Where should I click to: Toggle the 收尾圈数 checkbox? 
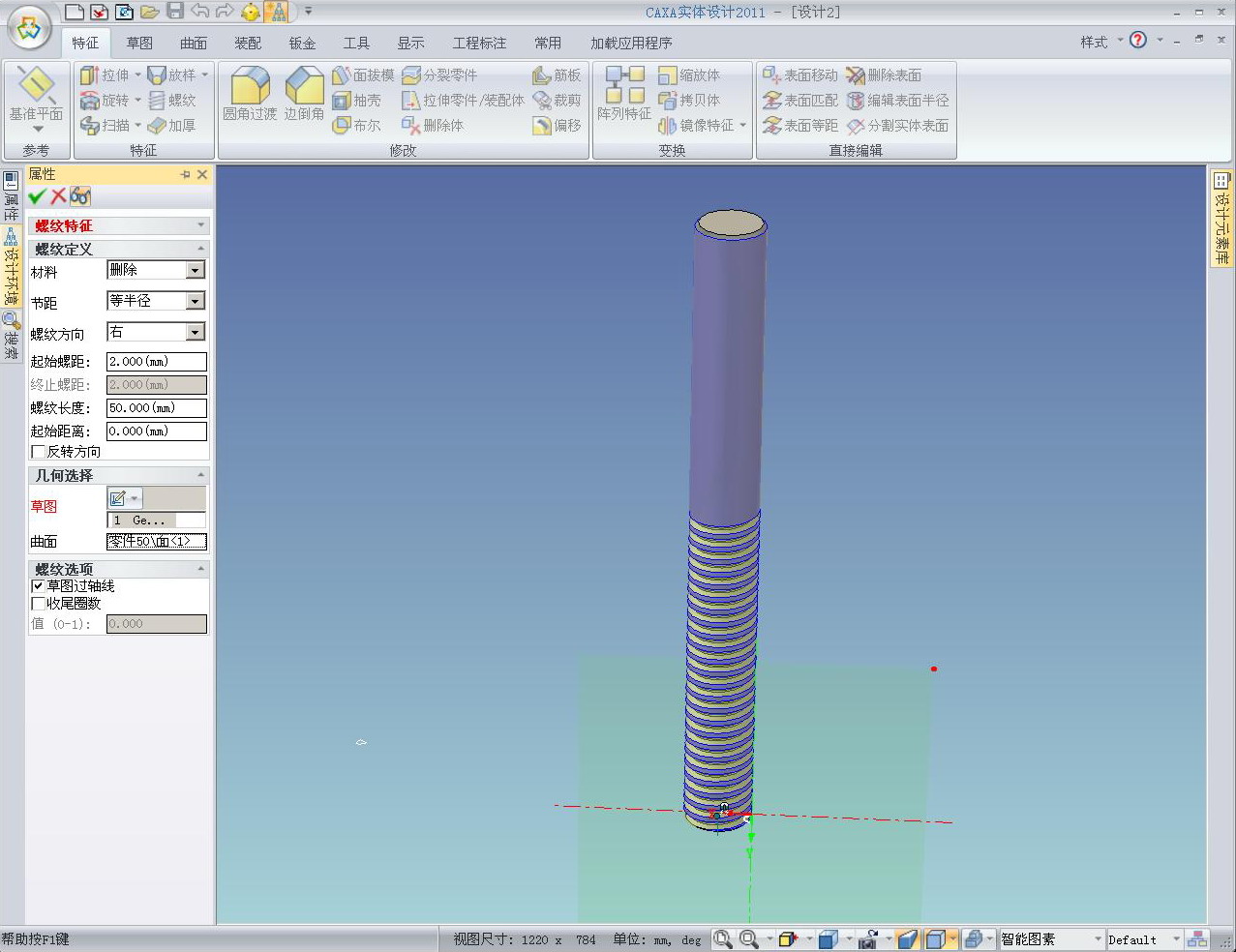39,604
